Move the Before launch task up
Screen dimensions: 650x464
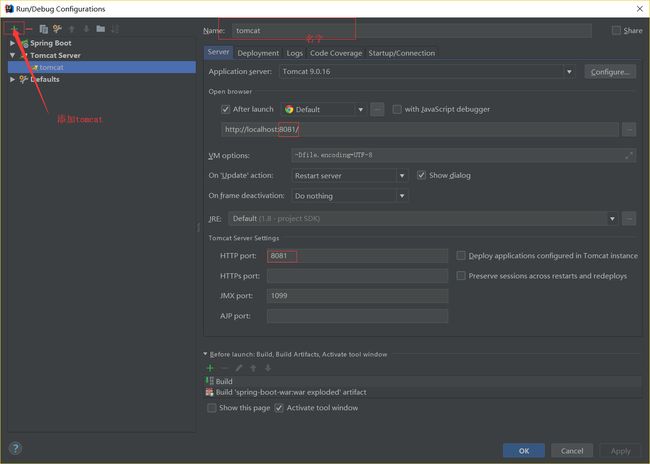(x=253, y=368)
